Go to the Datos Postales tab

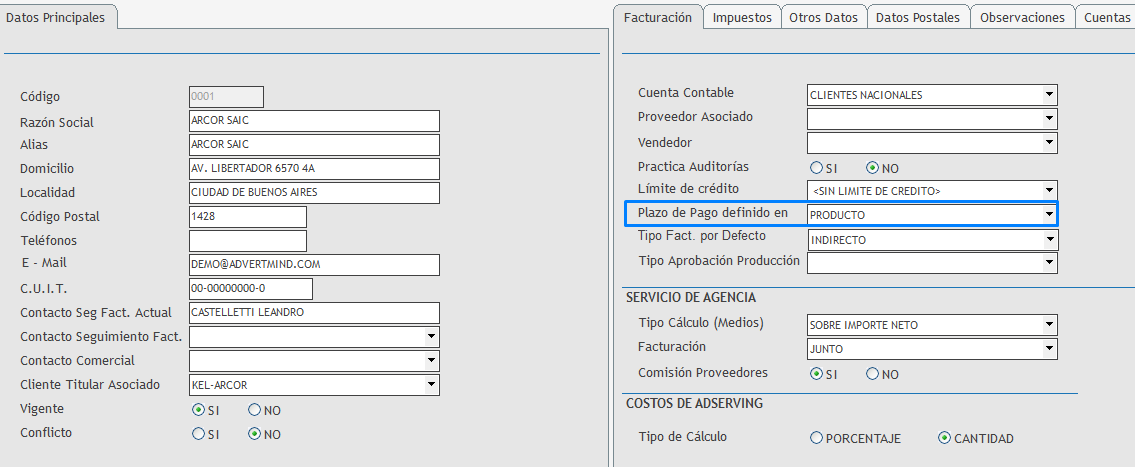tap(917, 18)
